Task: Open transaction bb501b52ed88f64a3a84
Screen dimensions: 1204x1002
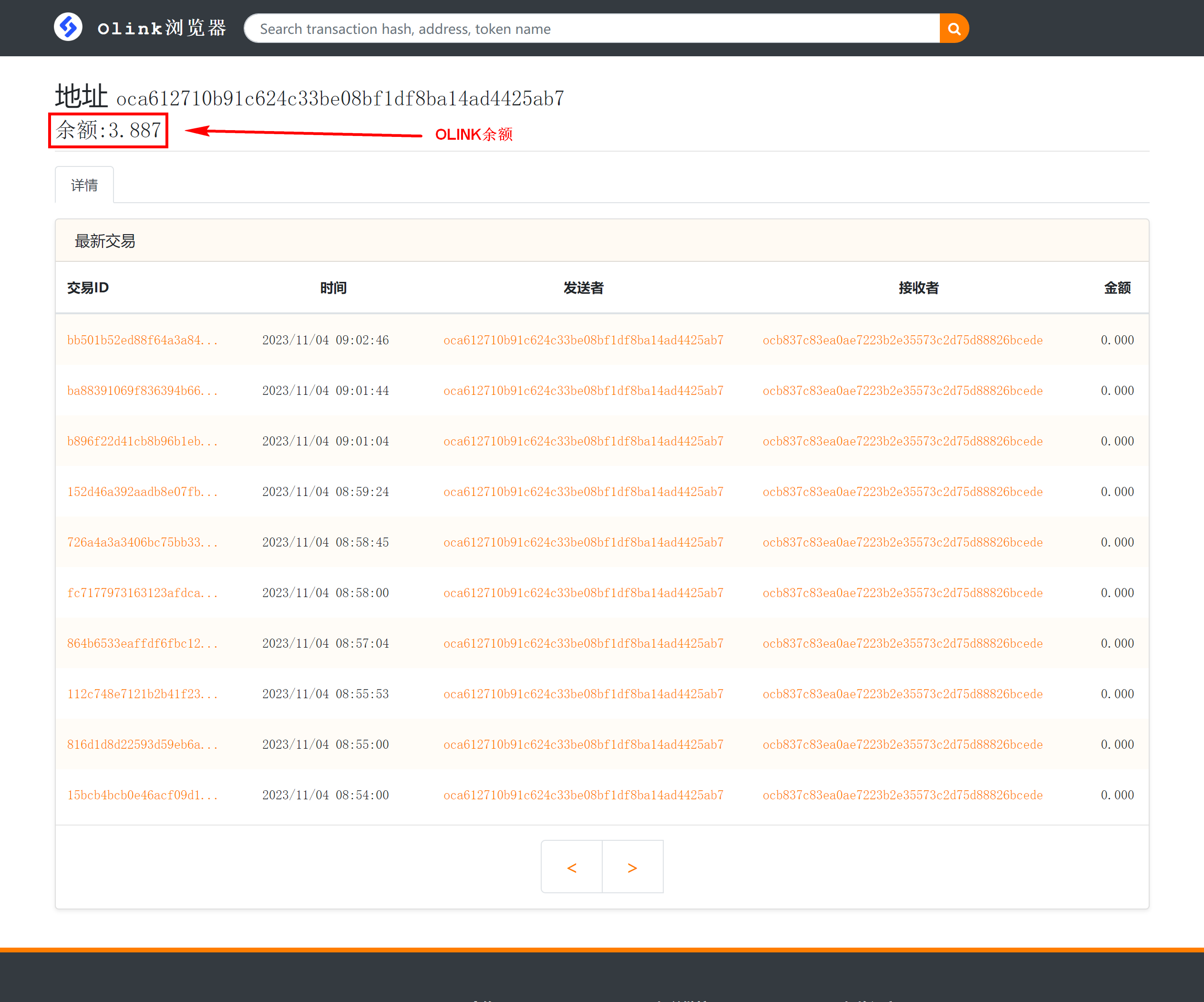Action: [x=142, y=340]
